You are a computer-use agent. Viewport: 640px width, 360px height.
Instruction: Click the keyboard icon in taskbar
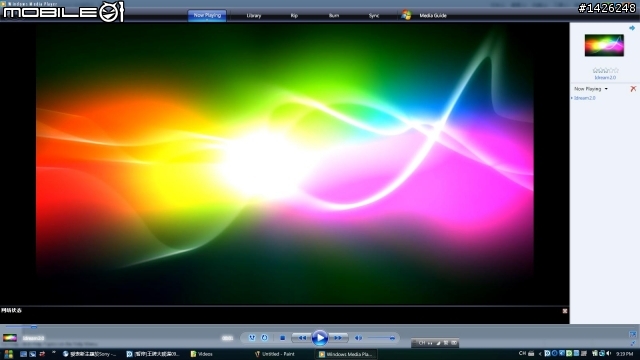(531, 353)
